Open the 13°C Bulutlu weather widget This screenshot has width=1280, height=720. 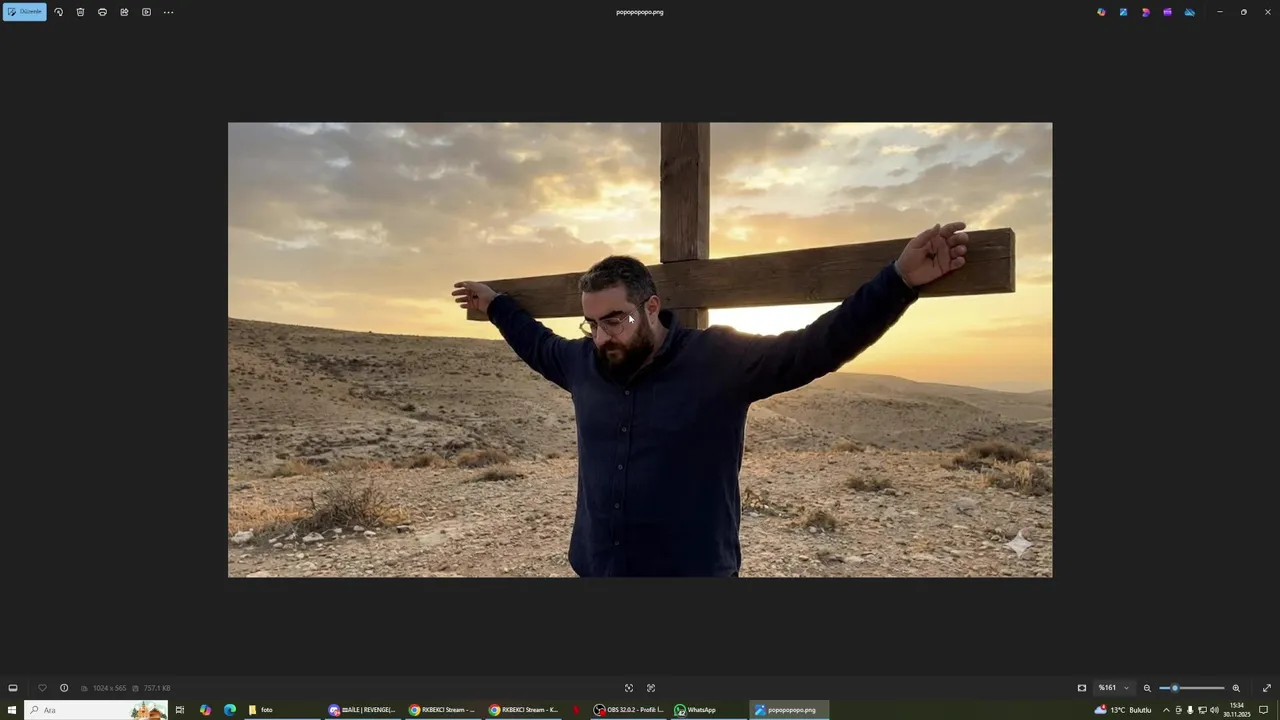[1123, 710]
